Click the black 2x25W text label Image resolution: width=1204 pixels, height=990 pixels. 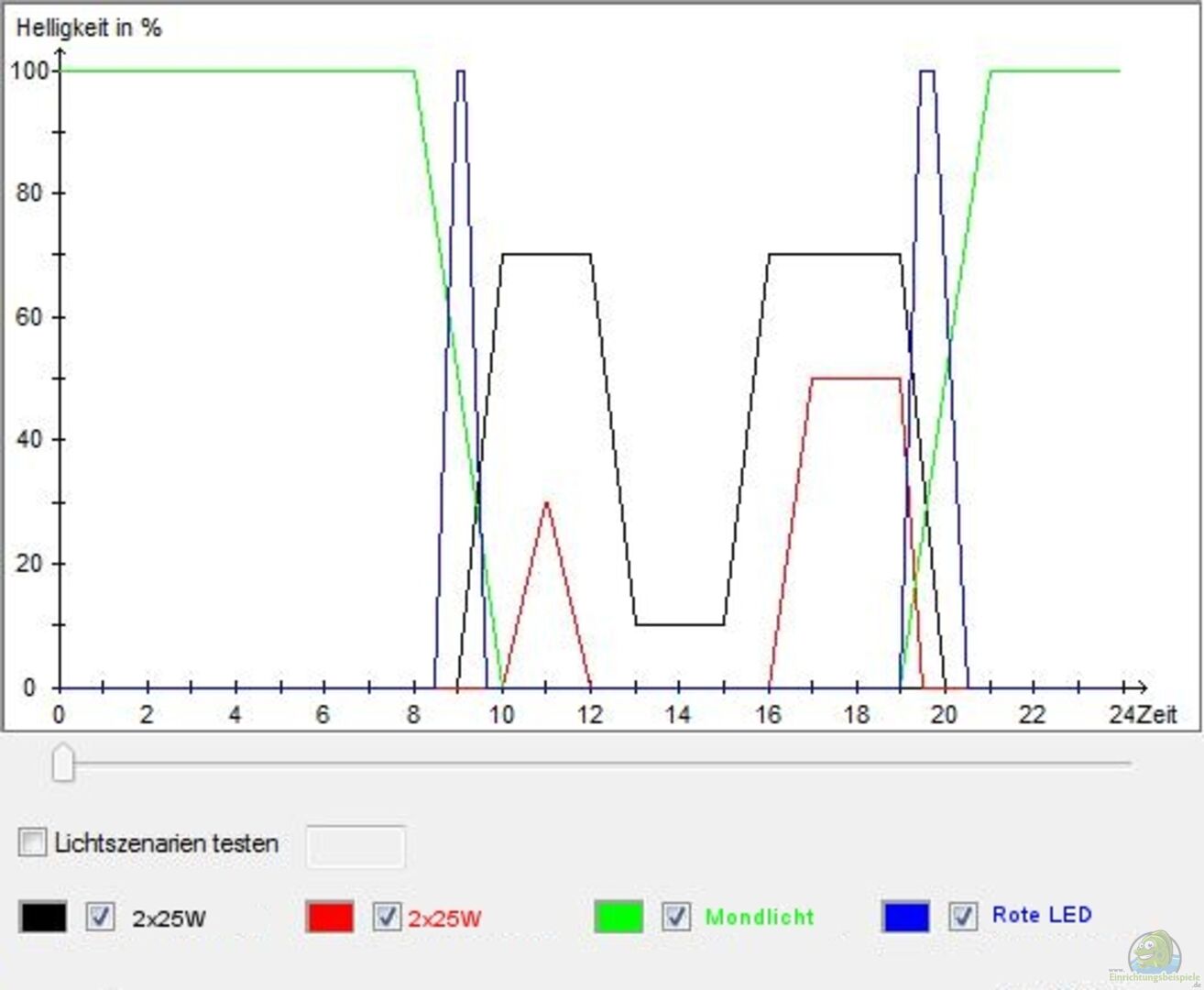click(x=169, y=918)
